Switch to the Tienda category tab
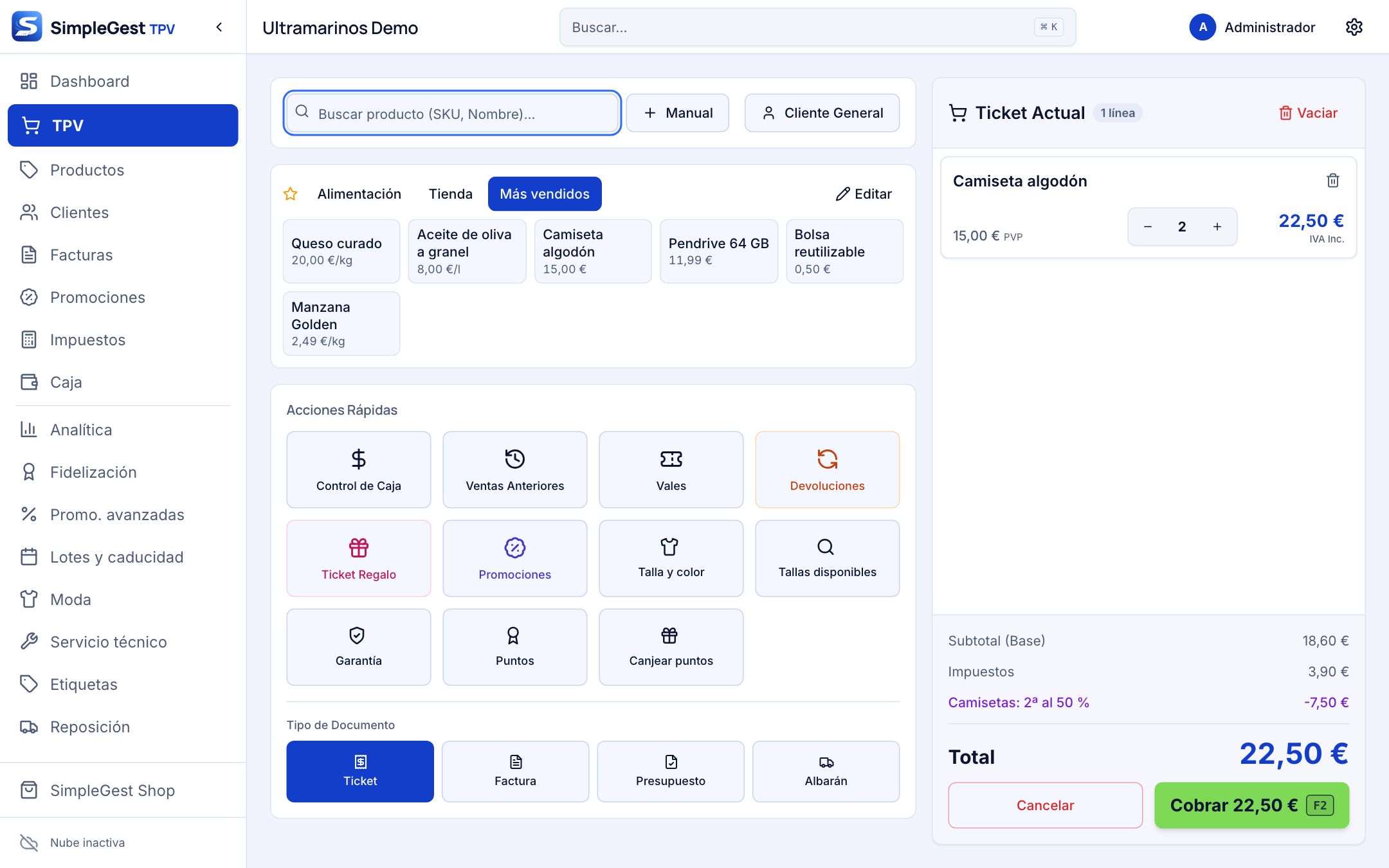1389x868 pixels. (x=450, y=194)
